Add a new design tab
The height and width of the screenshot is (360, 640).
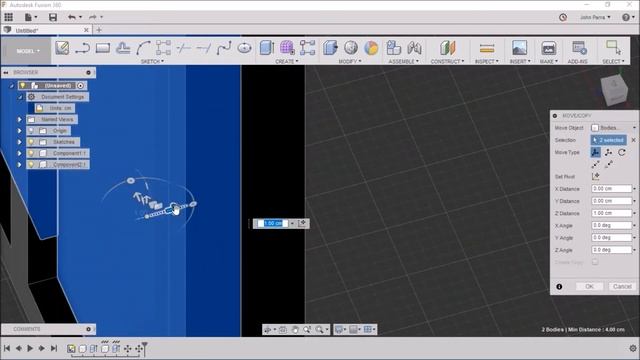(99, 30)
